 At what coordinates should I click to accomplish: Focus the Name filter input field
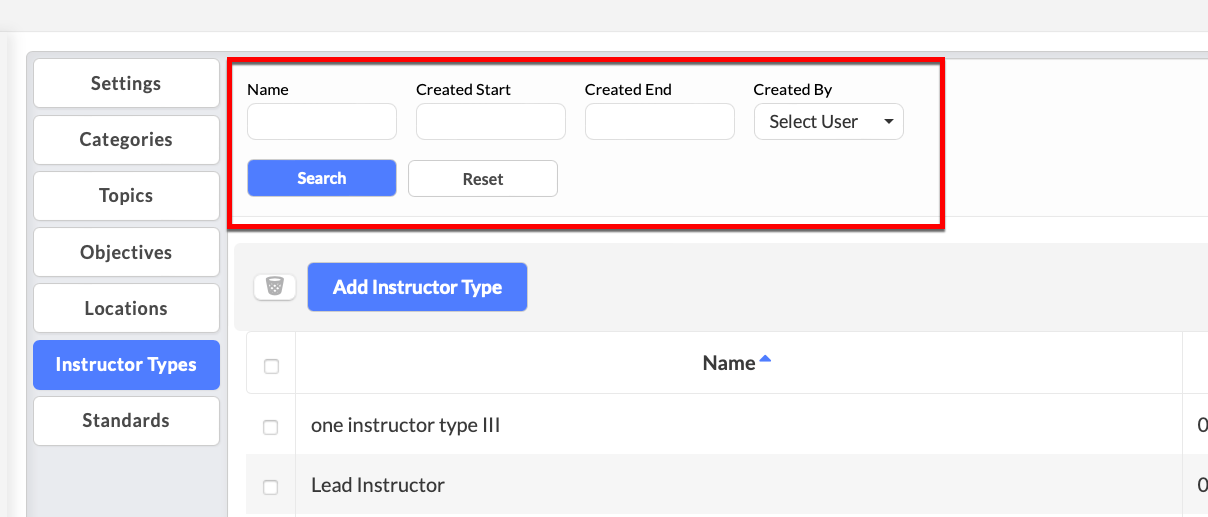(x=322, y=122)
